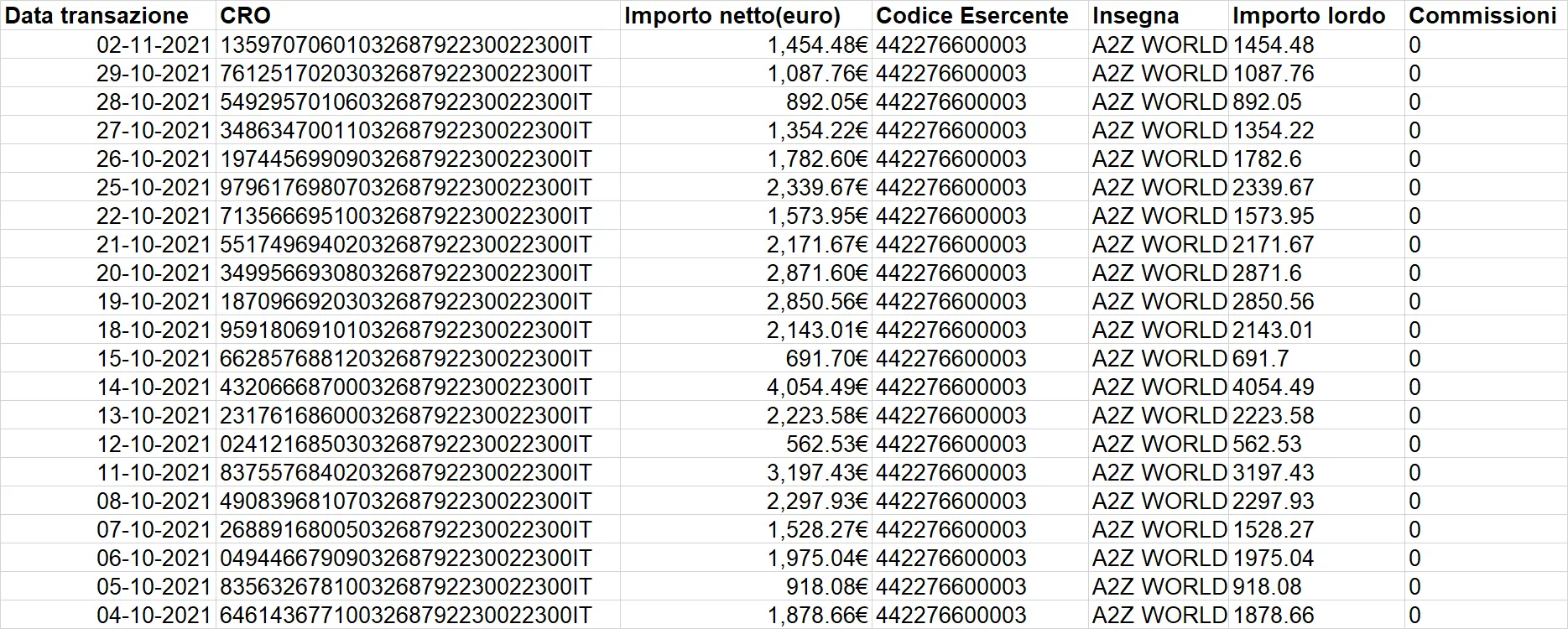This screenshot has width=1568, height=629.
Task: Select the "Importo lordo" header cell
Action: 1308,16
